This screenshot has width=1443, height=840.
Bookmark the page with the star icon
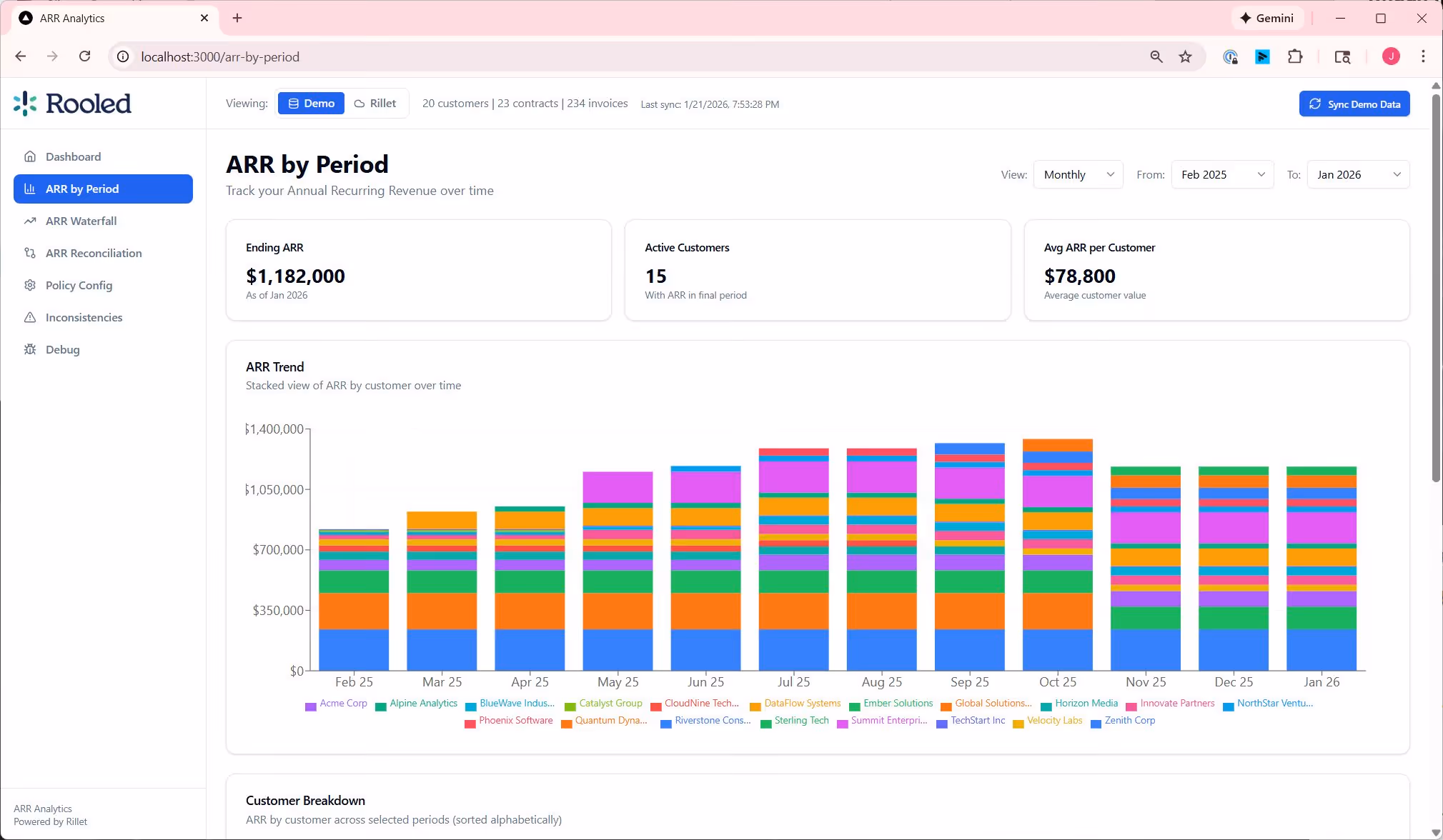(x=1186, y=56)
